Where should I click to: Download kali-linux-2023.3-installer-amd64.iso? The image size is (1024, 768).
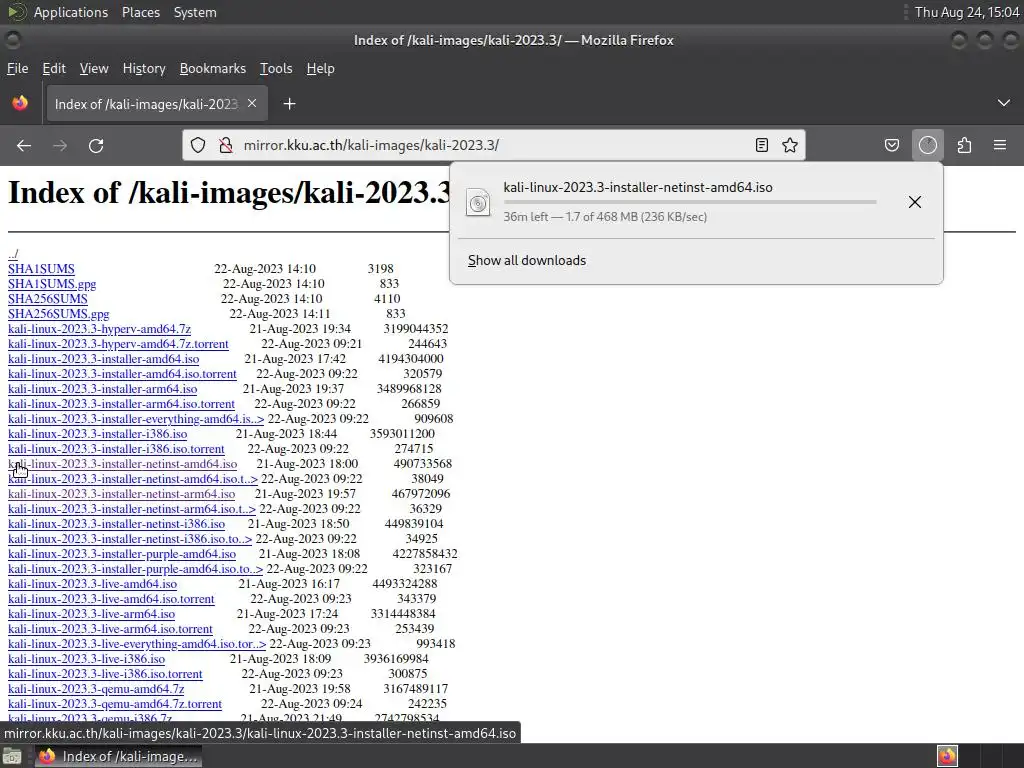(x=103, y=359)
